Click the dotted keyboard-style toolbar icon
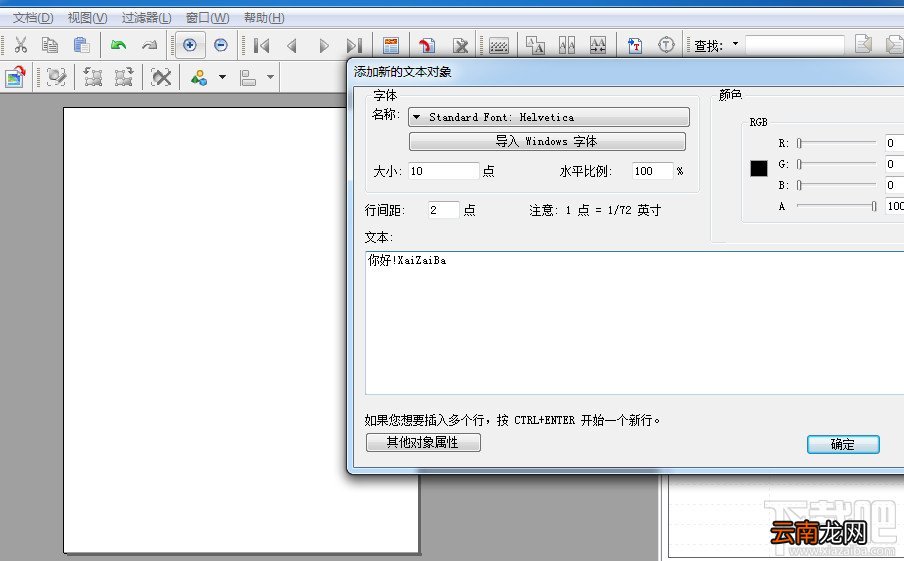This screenshot has height=561, width=904. tap(499, 46)
